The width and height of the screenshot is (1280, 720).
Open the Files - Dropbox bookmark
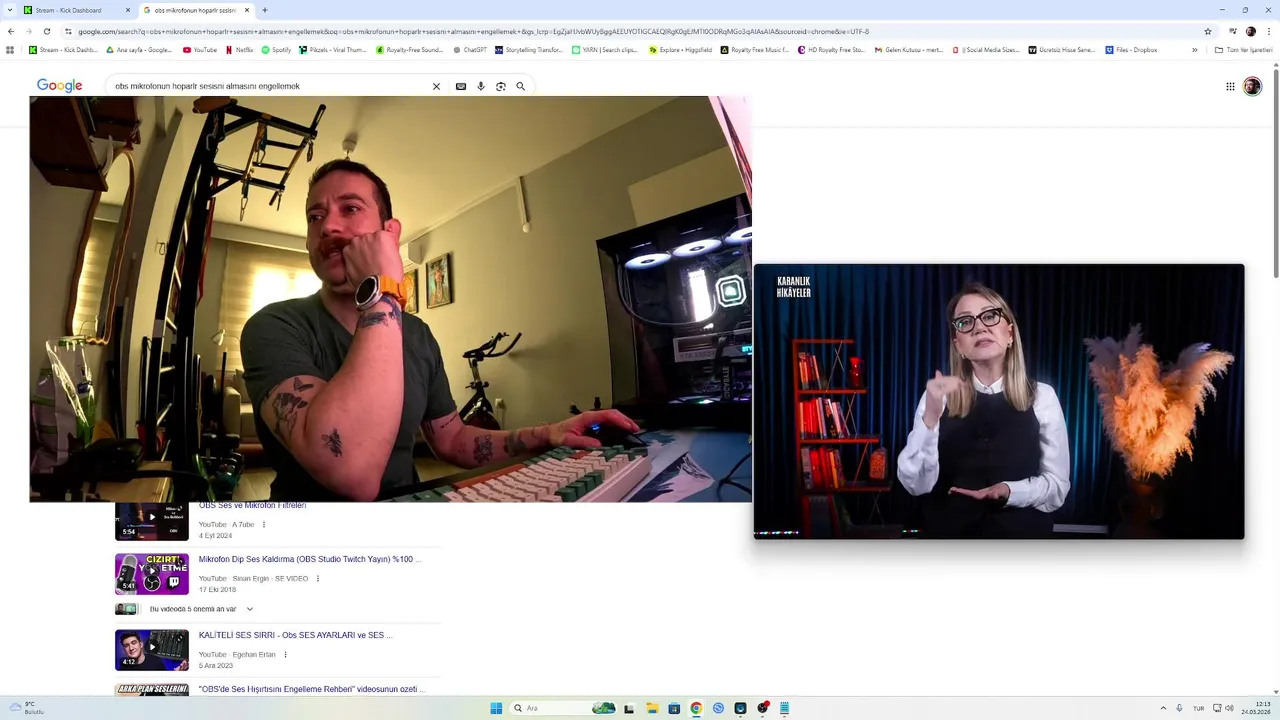click(x=1131, y=49)
